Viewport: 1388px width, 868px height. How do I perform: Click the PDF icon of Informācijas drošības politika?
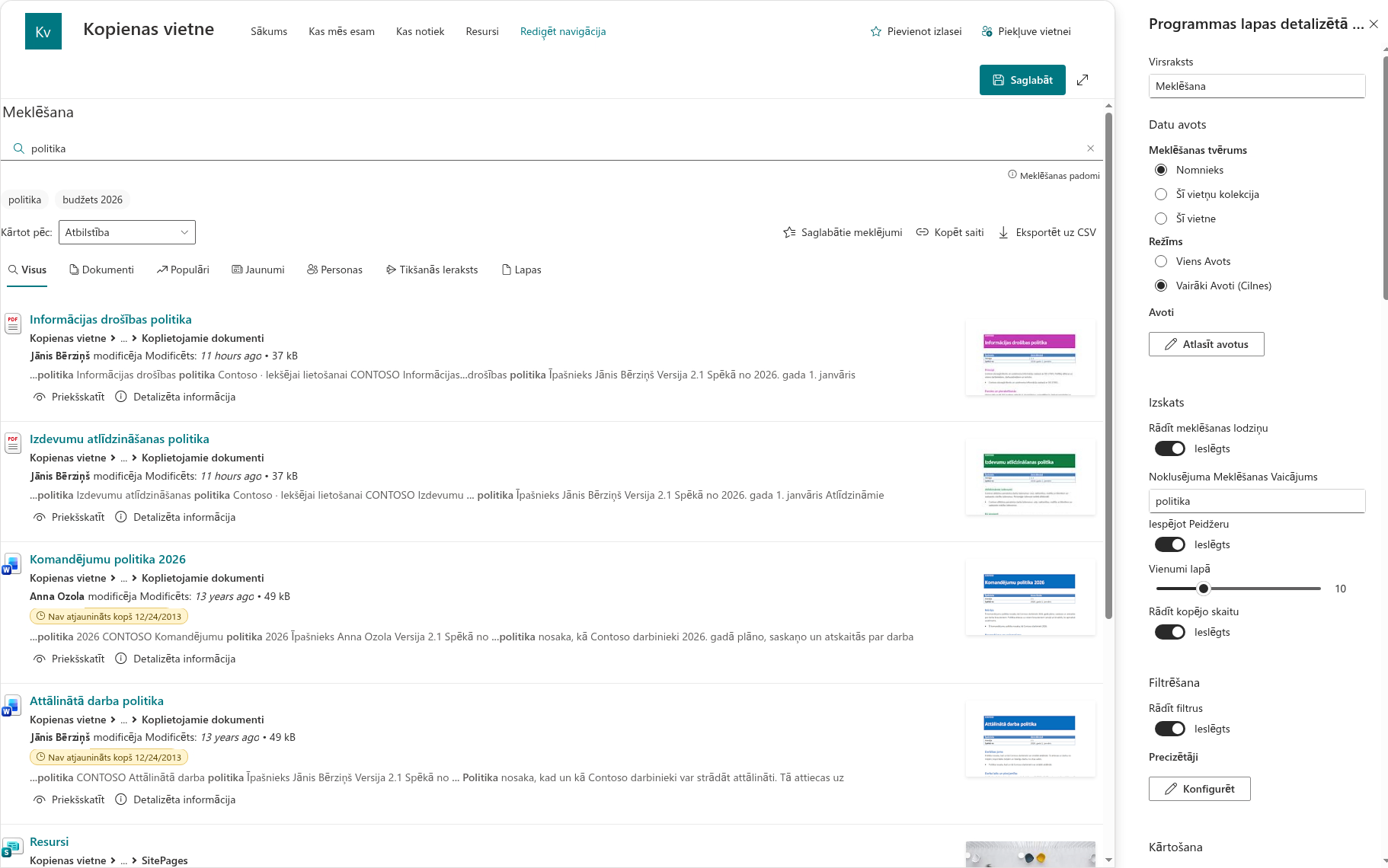pyautogui.click(x=13, y=324)
